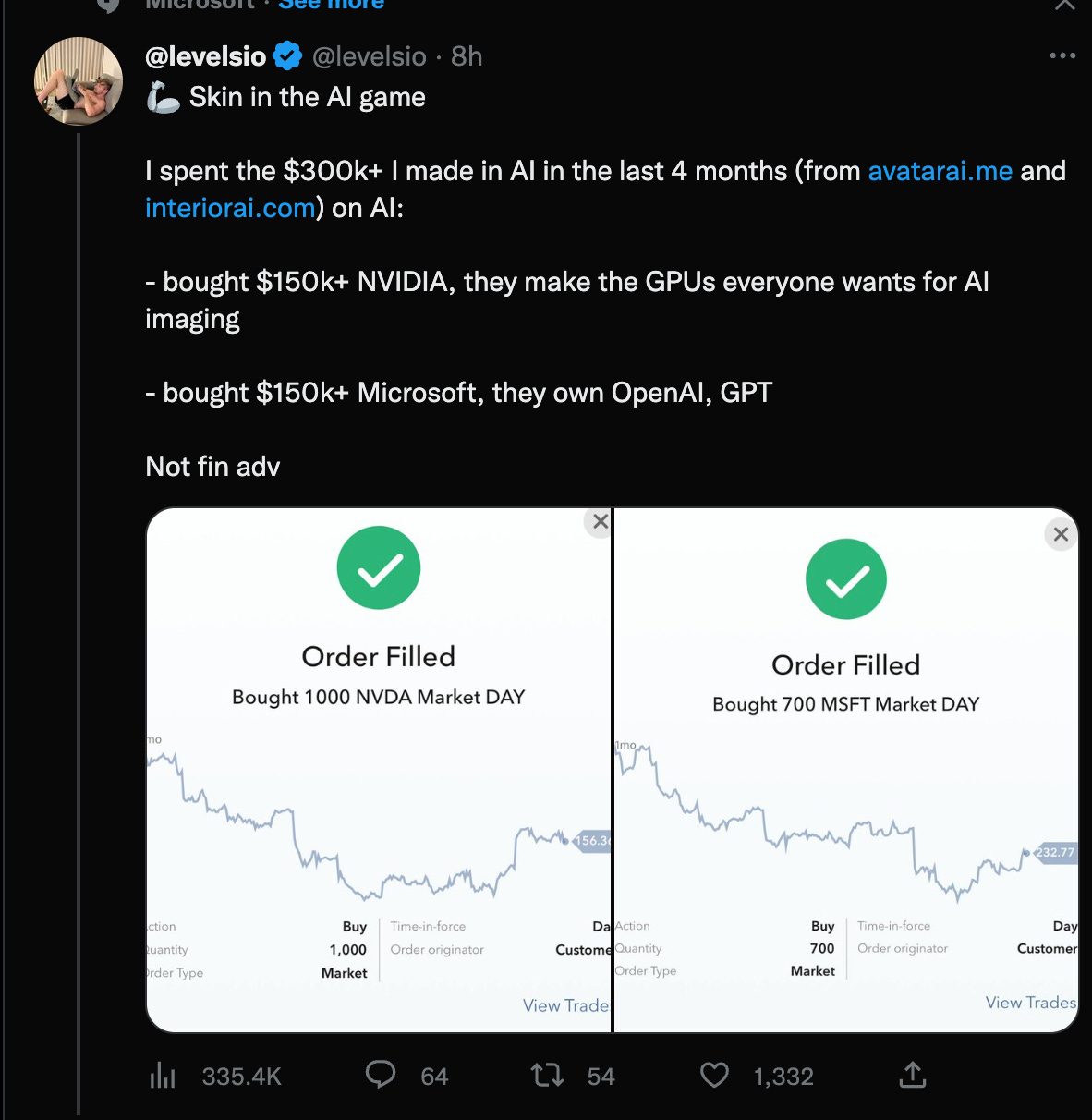Dismiss the MSFT order card with its X
The height and width of the screenshot is (1120, 1092).
pos(1060,533)
